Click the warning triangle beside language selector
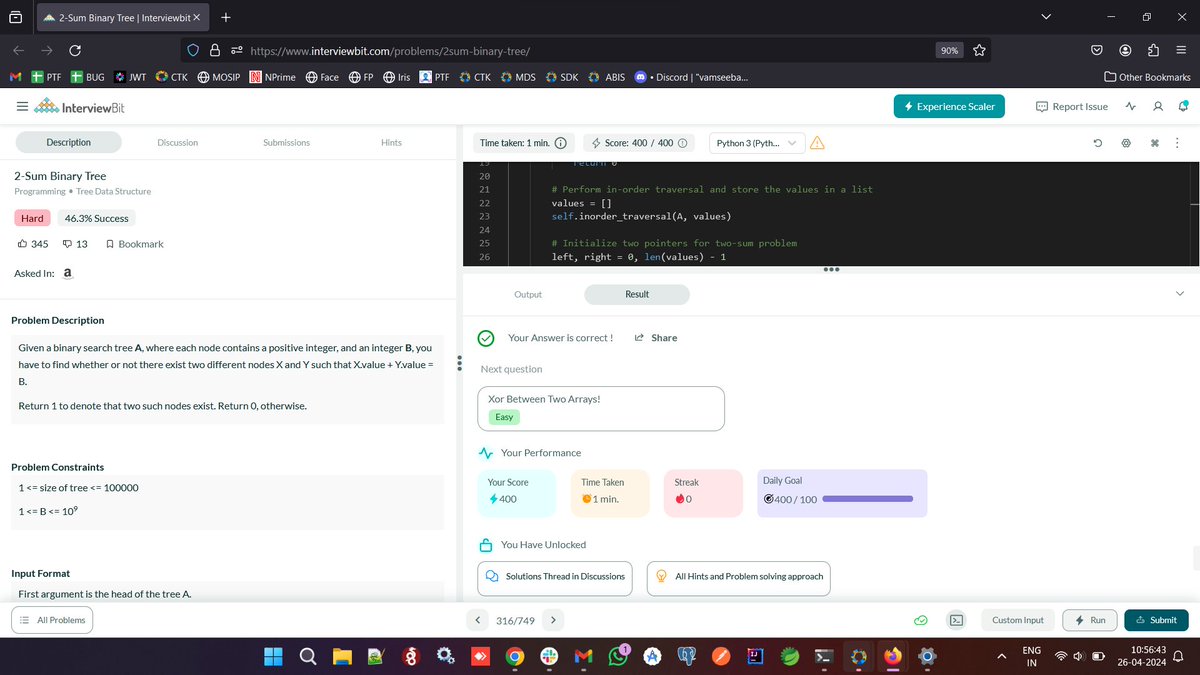The image size is (1200, 675). [x=818, y=143]
